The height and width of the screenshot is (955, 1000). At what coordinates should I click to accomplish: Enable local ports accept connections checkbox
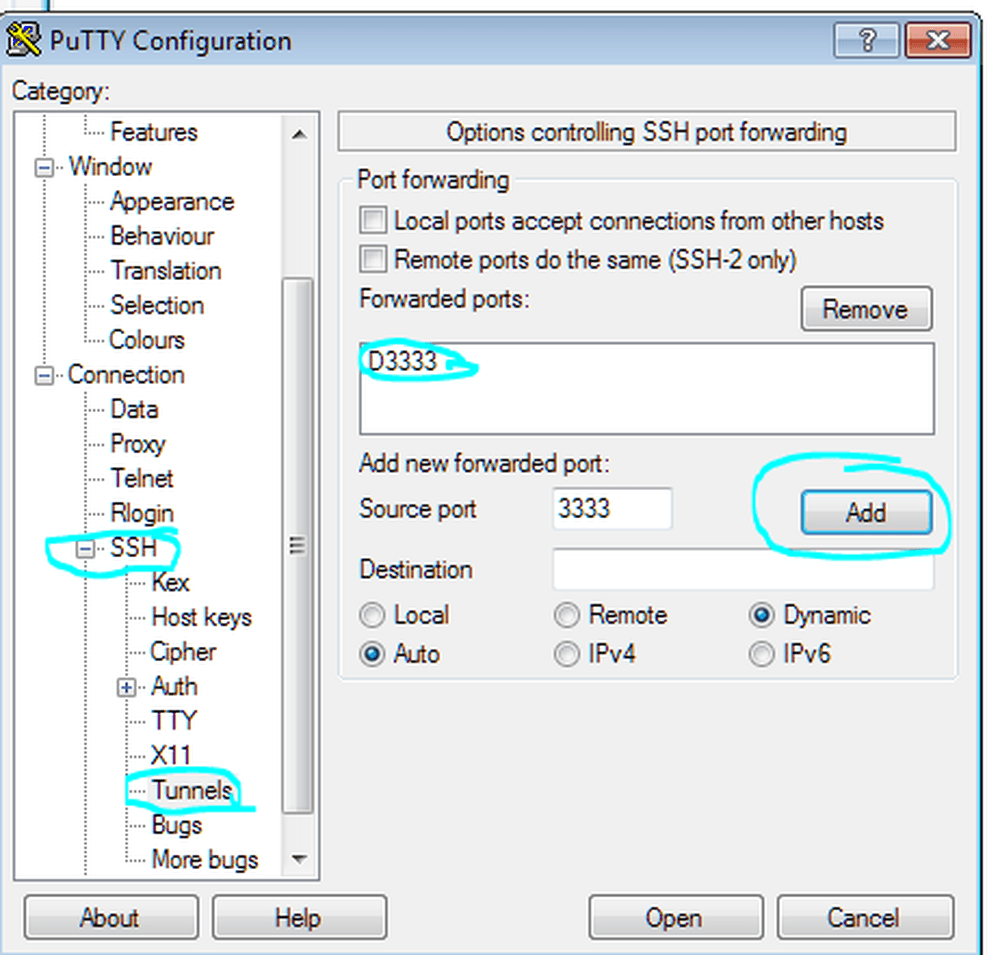(373, 221)
